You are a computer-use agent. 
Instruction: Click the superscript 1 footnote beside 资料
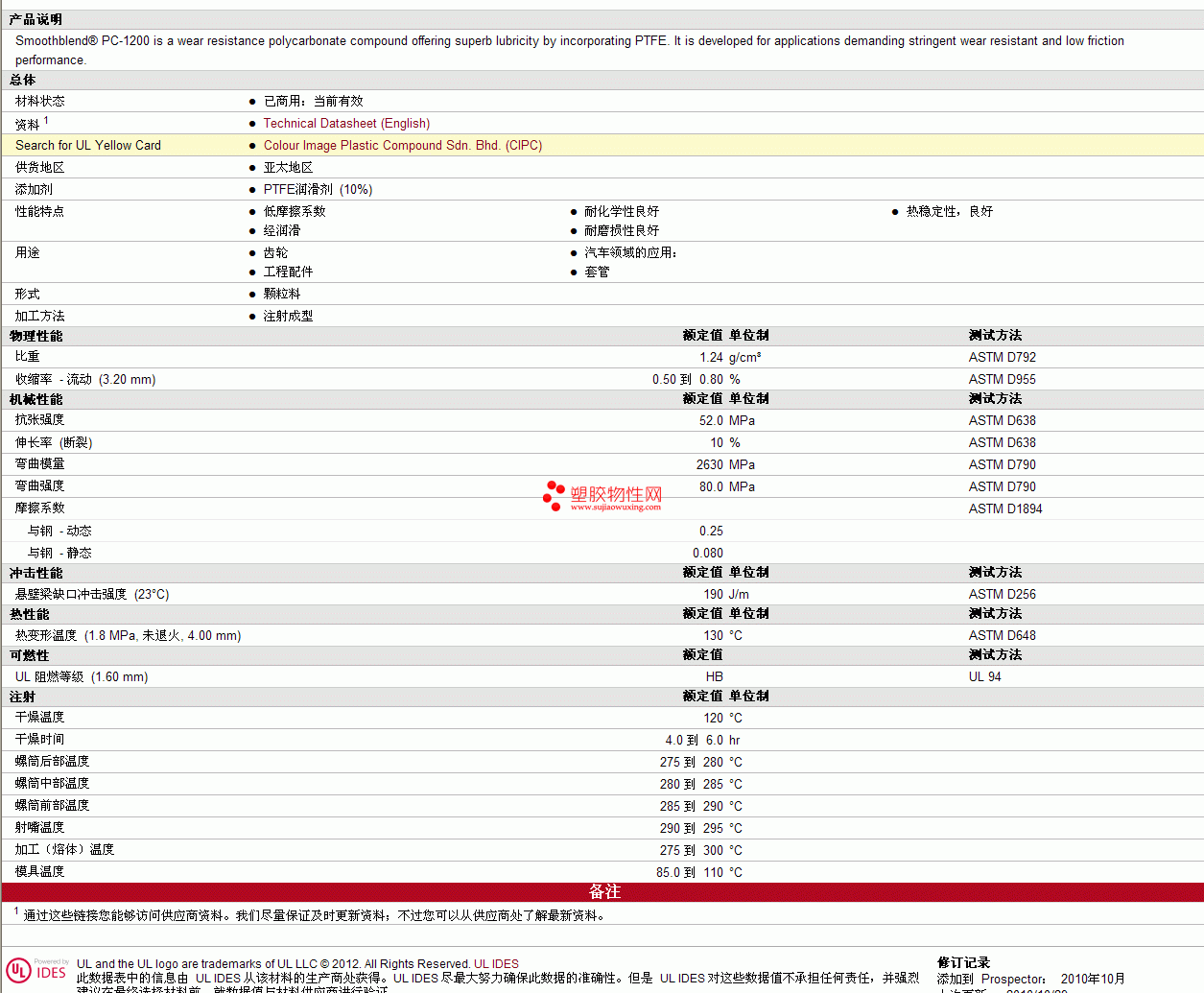46,120
